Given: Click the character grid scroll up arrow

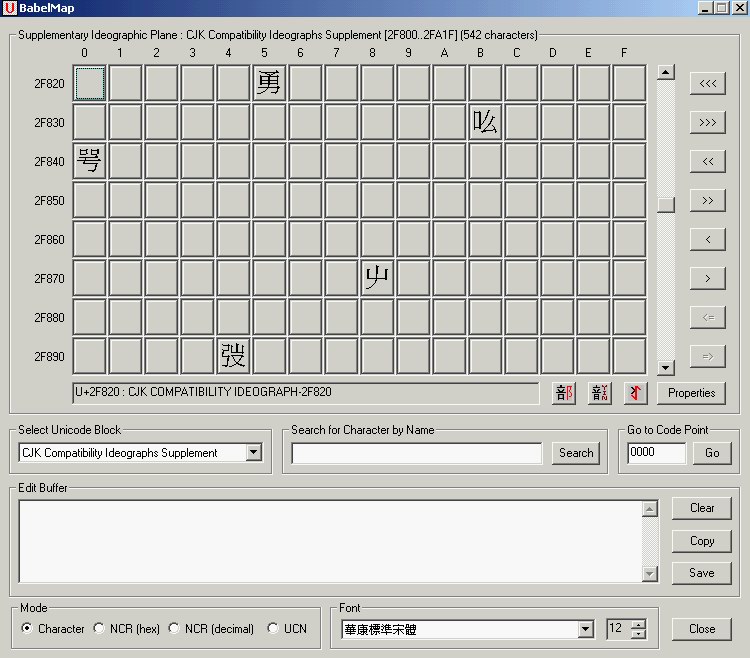Looking at the screenshot, I should (666, 72).
